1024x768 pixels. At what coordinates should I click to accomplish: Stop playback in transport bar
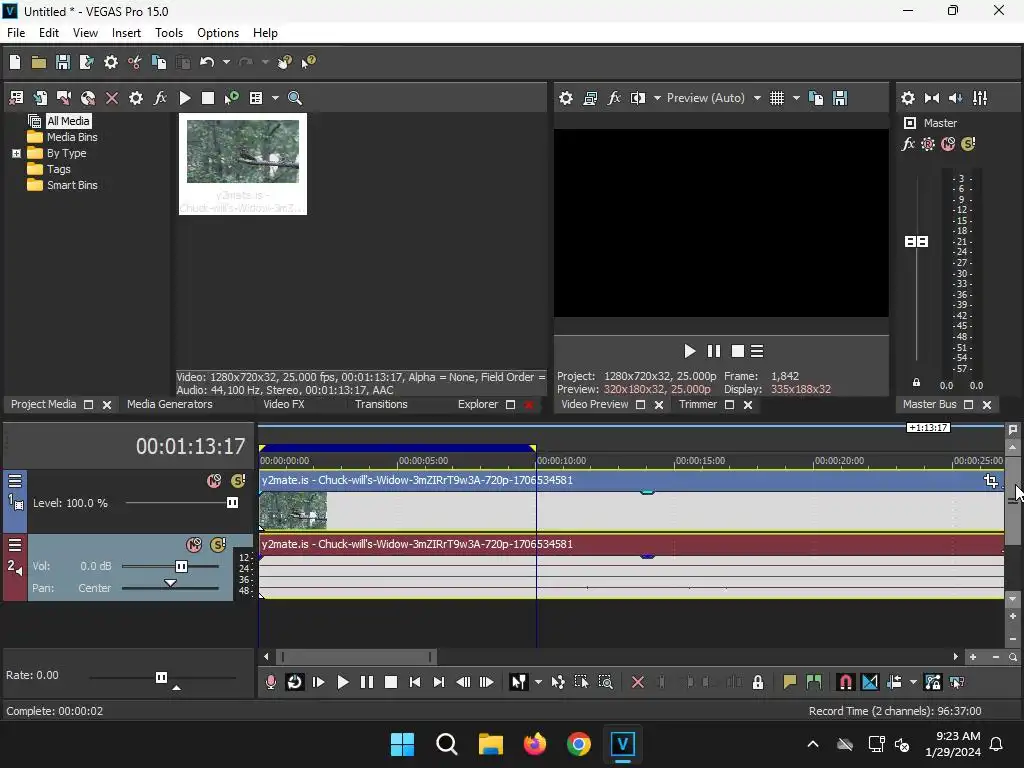pos(391,682)
